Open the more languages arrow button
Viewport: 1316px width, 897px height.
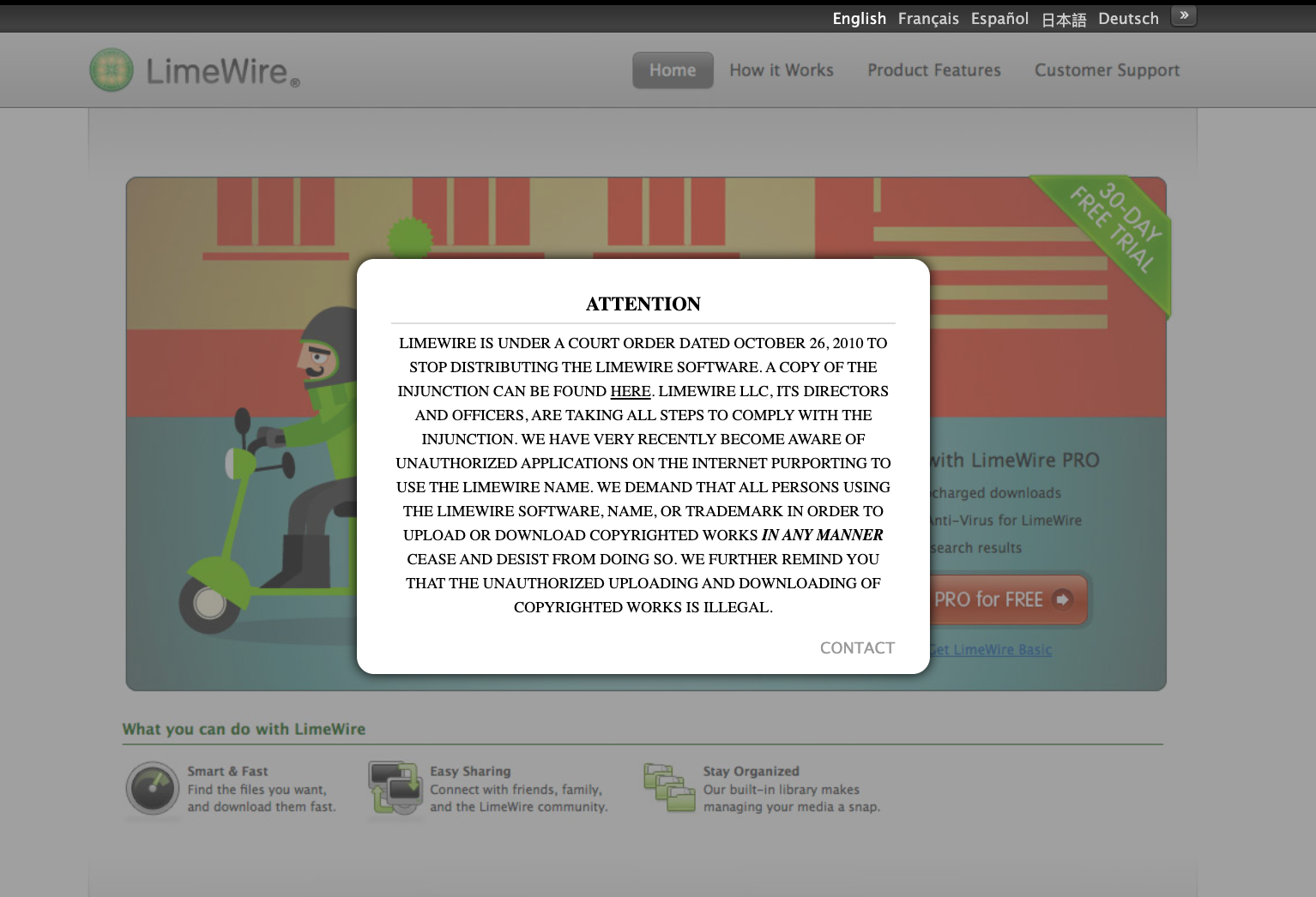pos(1184,15)
